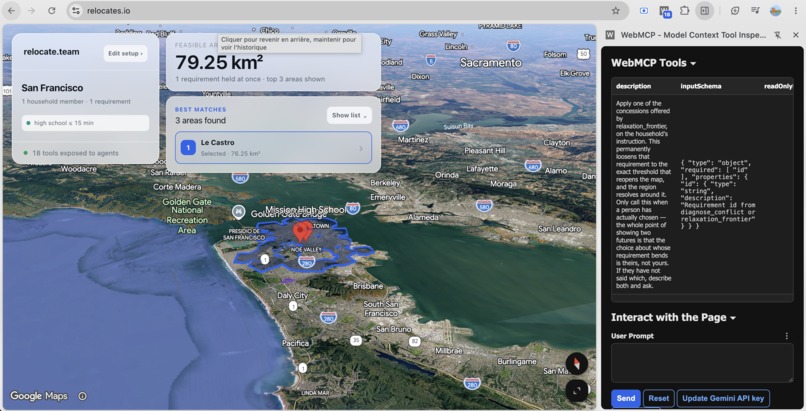This screenshot has height=411, width=806.
Task: Select the Le Castro area card
Action: pos(273,148)
